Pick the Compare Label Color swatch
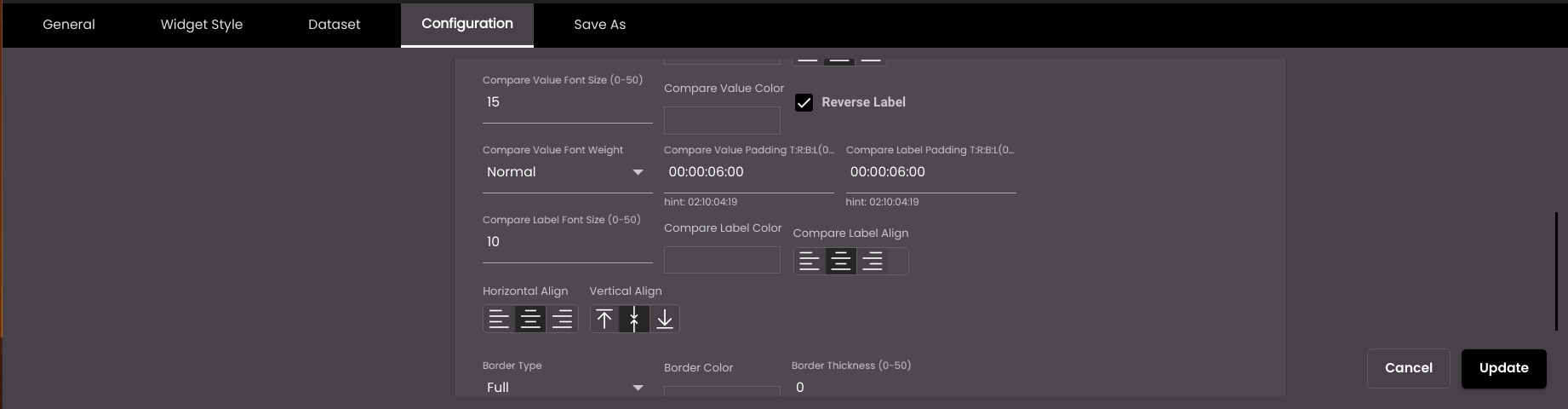Screen dimensions: 1568x409 (x=722, y=260)
